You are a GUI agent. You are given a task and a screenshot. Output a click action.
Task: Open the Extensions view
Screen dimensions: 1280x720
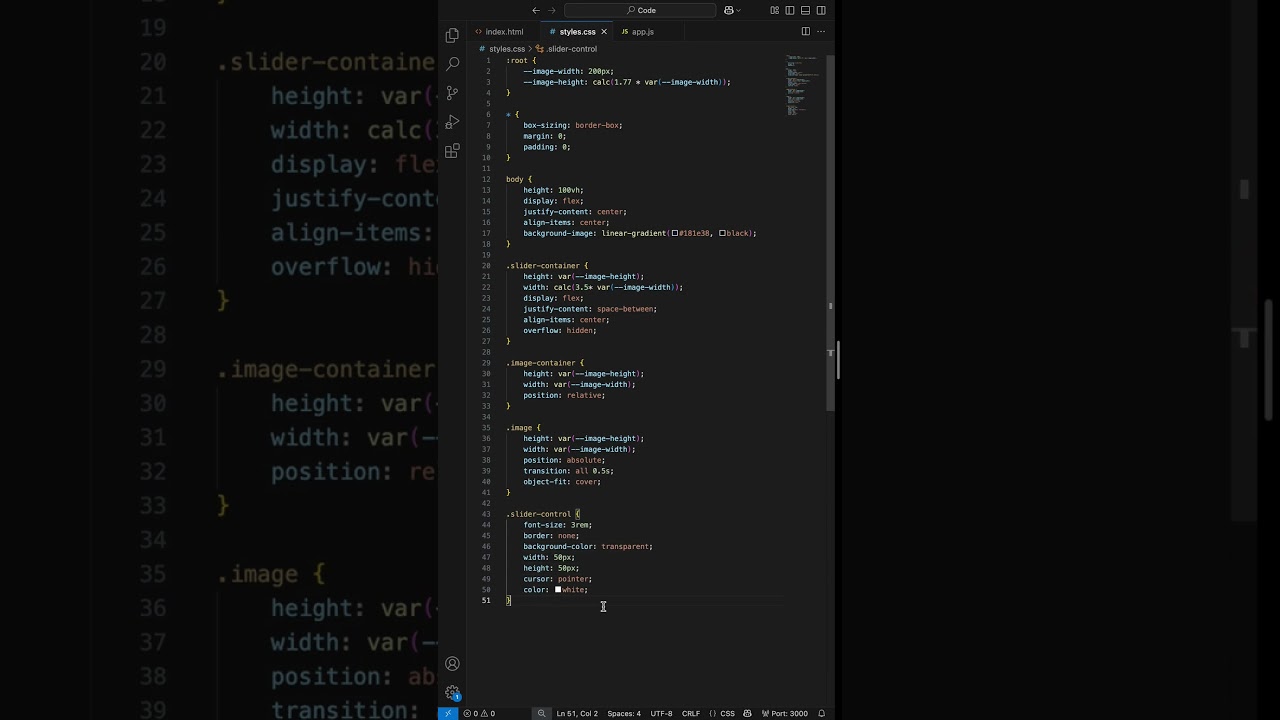pos(452,151)
